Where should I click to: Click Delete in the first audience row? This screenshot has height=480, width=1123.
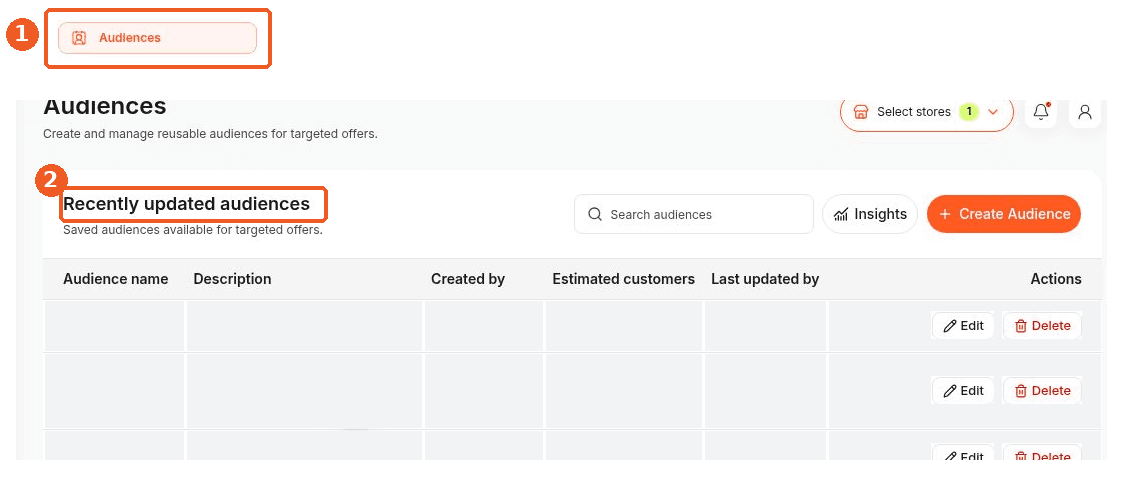(x=1042, y=326)
